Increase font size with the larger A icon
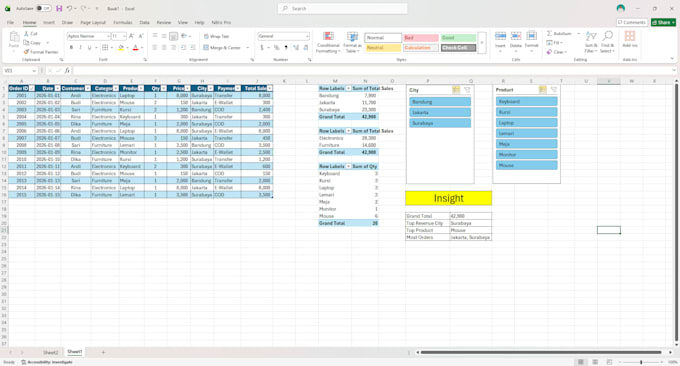This screenshot has width=680, height=366. pyautogui.click(x=132, y=36)
